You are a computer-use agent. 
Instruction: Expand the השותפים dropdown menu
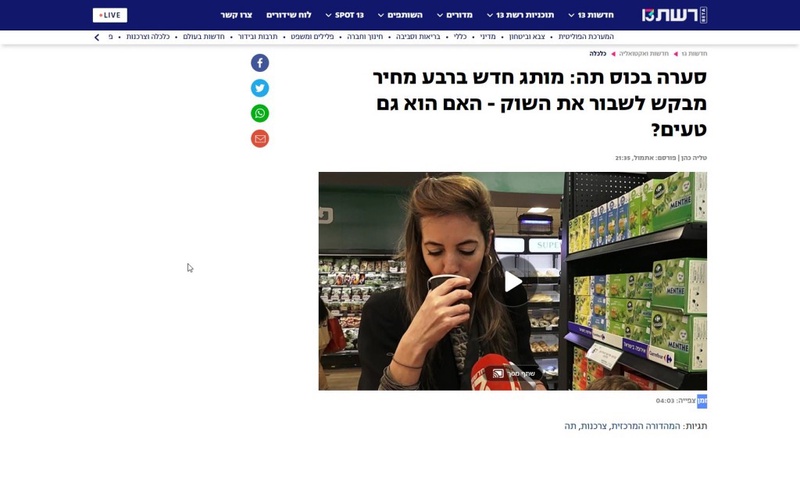(x=400, y=15)
